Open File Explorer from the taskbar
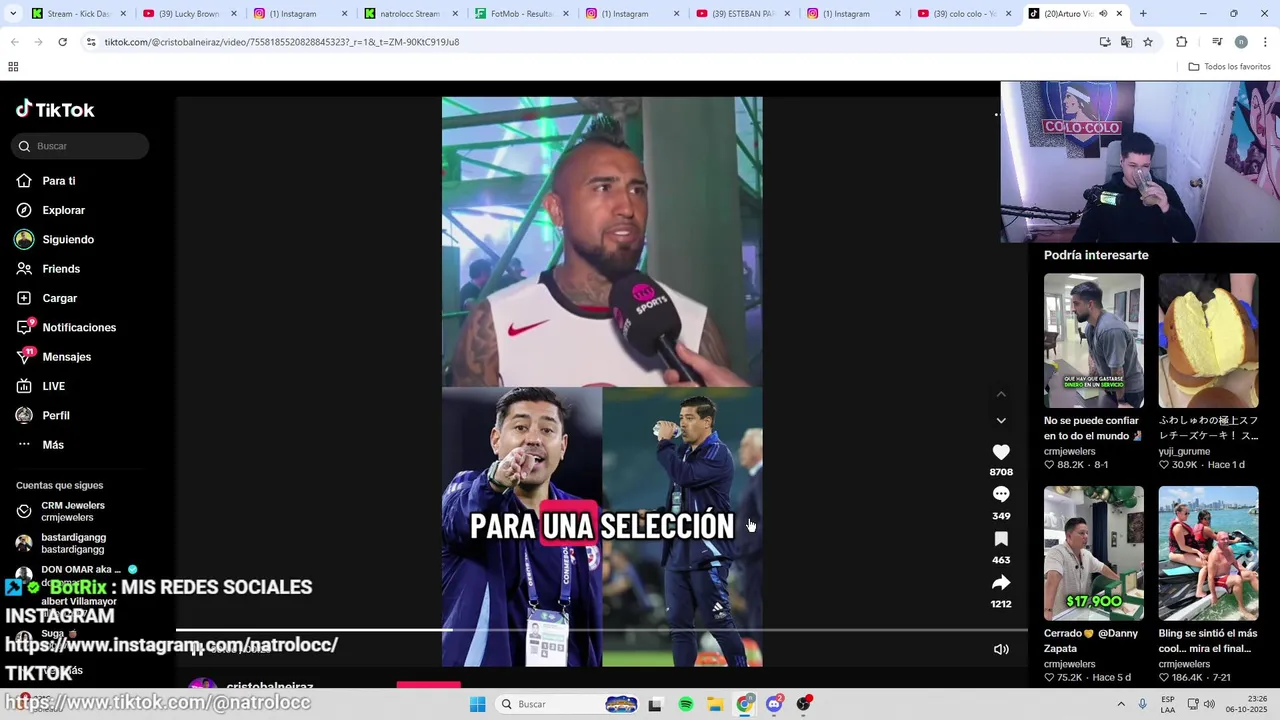The image size is (1280, 720). [x=715, y=704]
